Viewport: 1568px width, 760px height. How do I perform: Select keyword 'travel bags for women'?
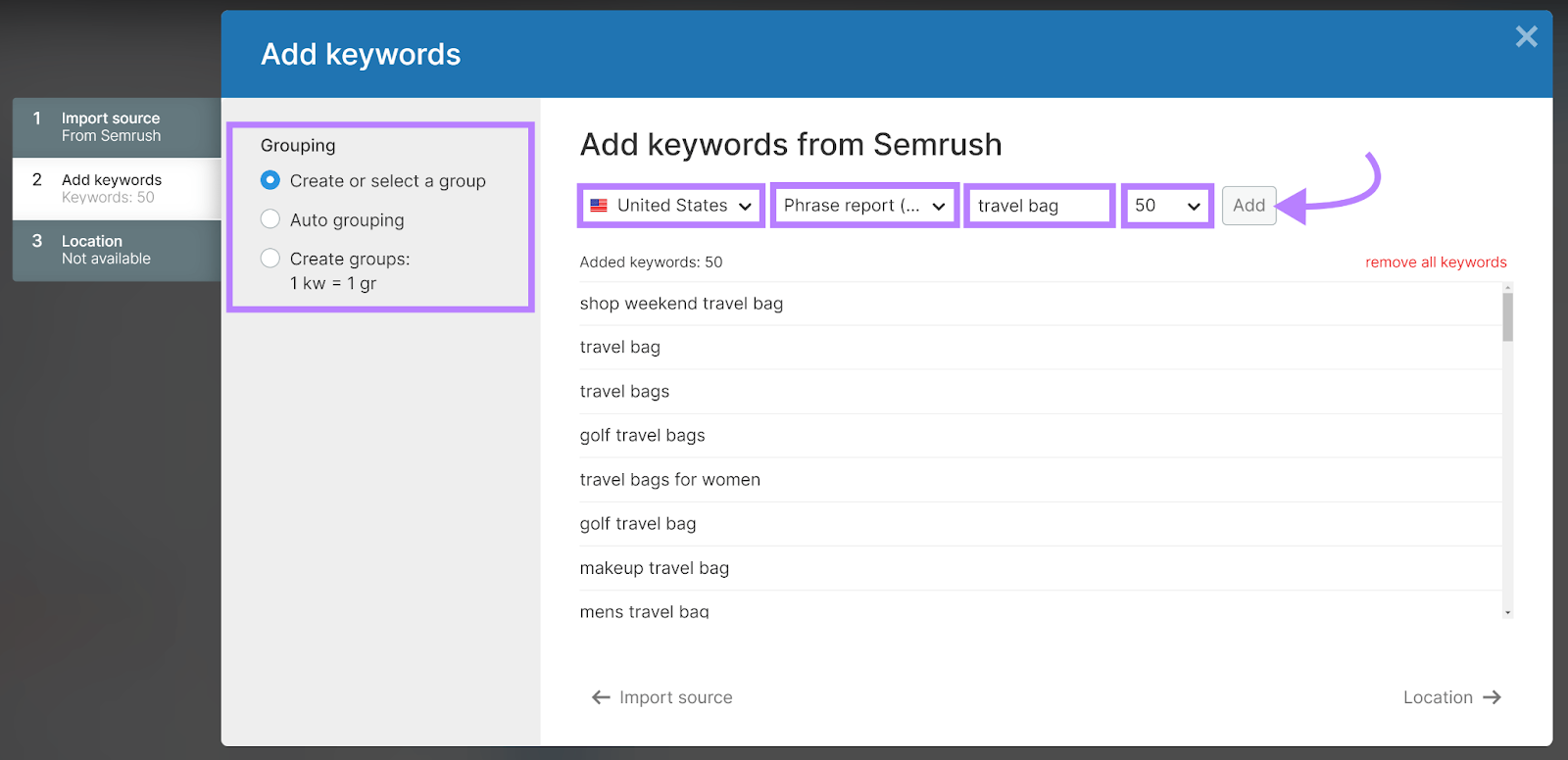coord(1041,480)
